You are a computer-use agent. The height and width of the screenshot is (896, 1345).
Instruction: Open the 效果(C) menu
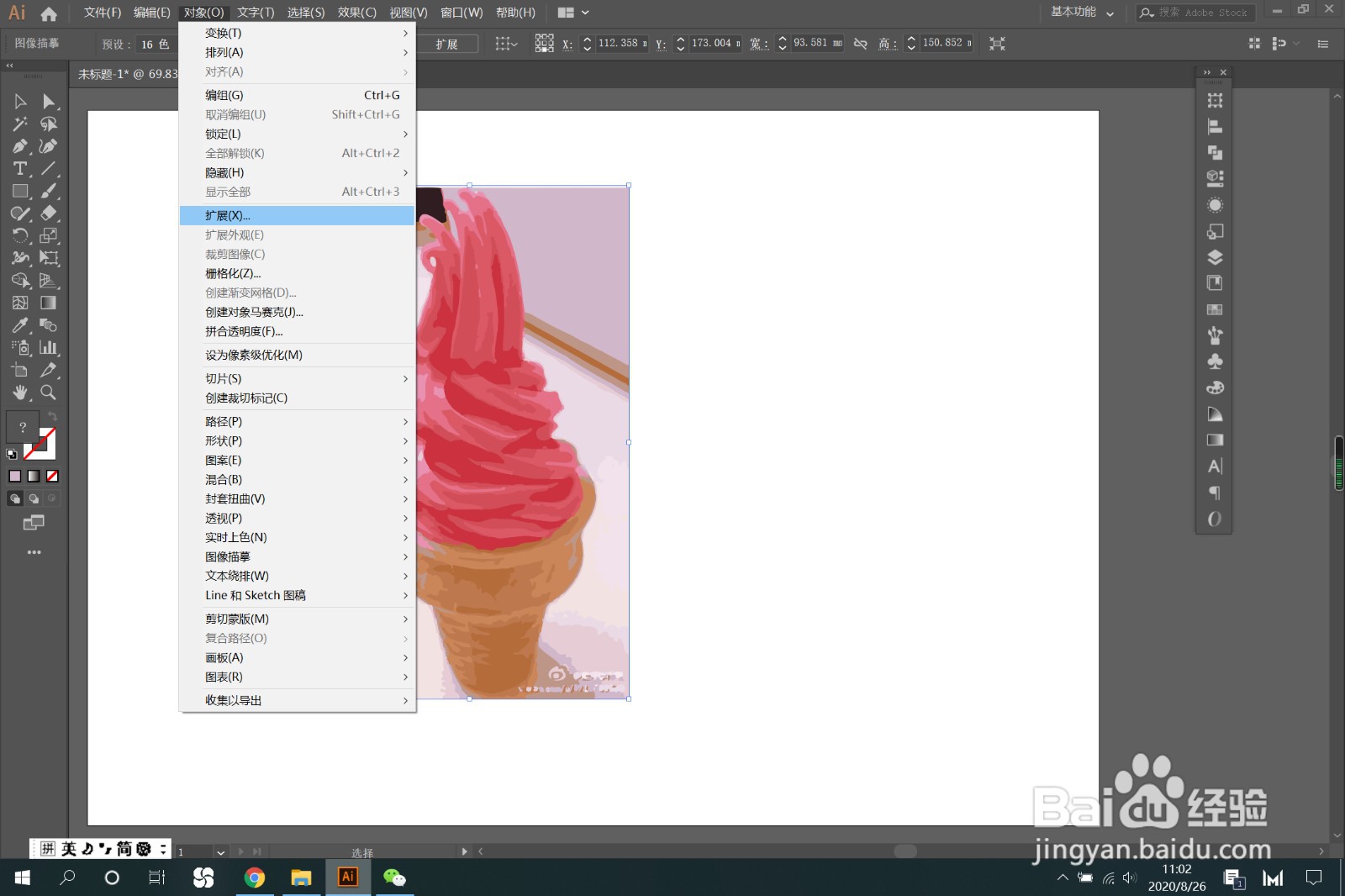pos(357,13)
